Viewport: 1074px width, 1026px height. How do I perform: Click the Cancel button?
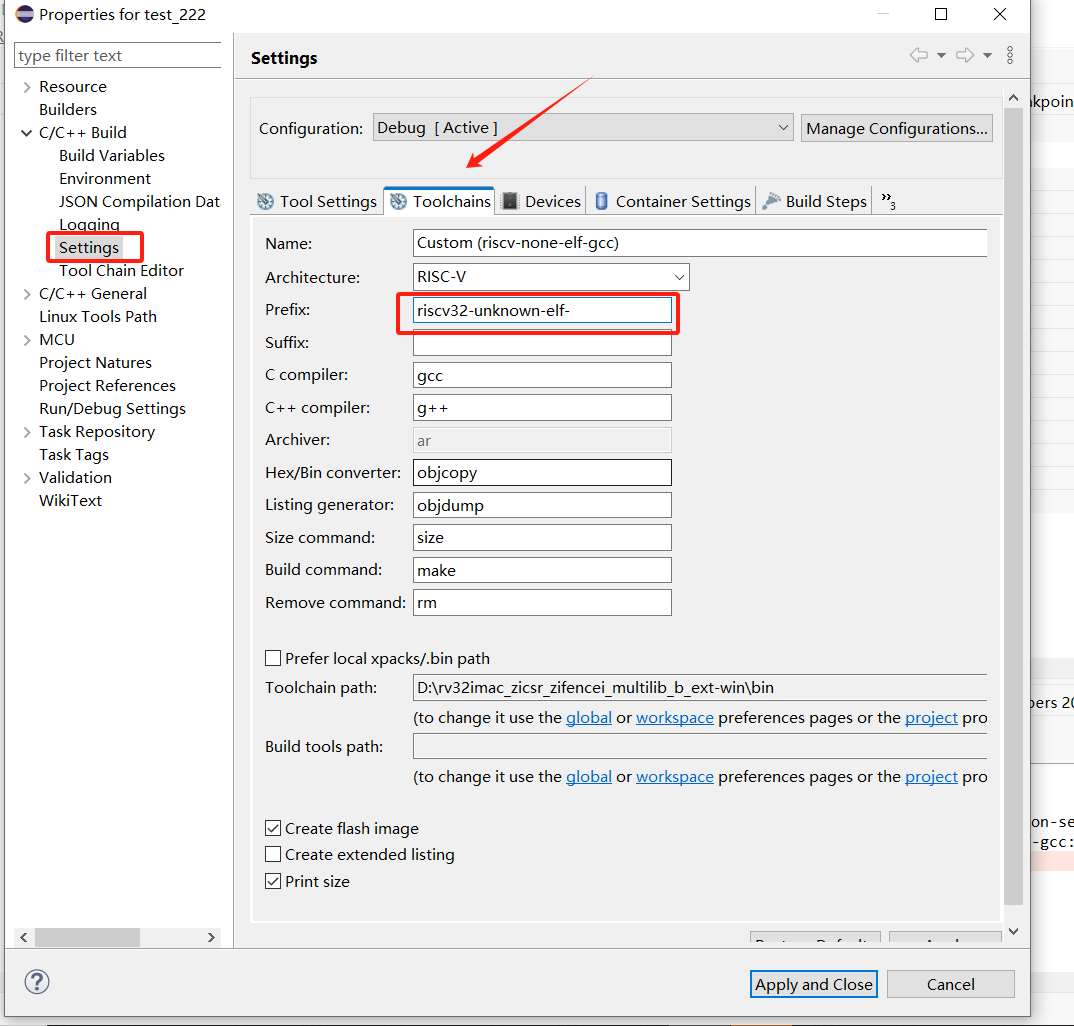click(950, 984)
